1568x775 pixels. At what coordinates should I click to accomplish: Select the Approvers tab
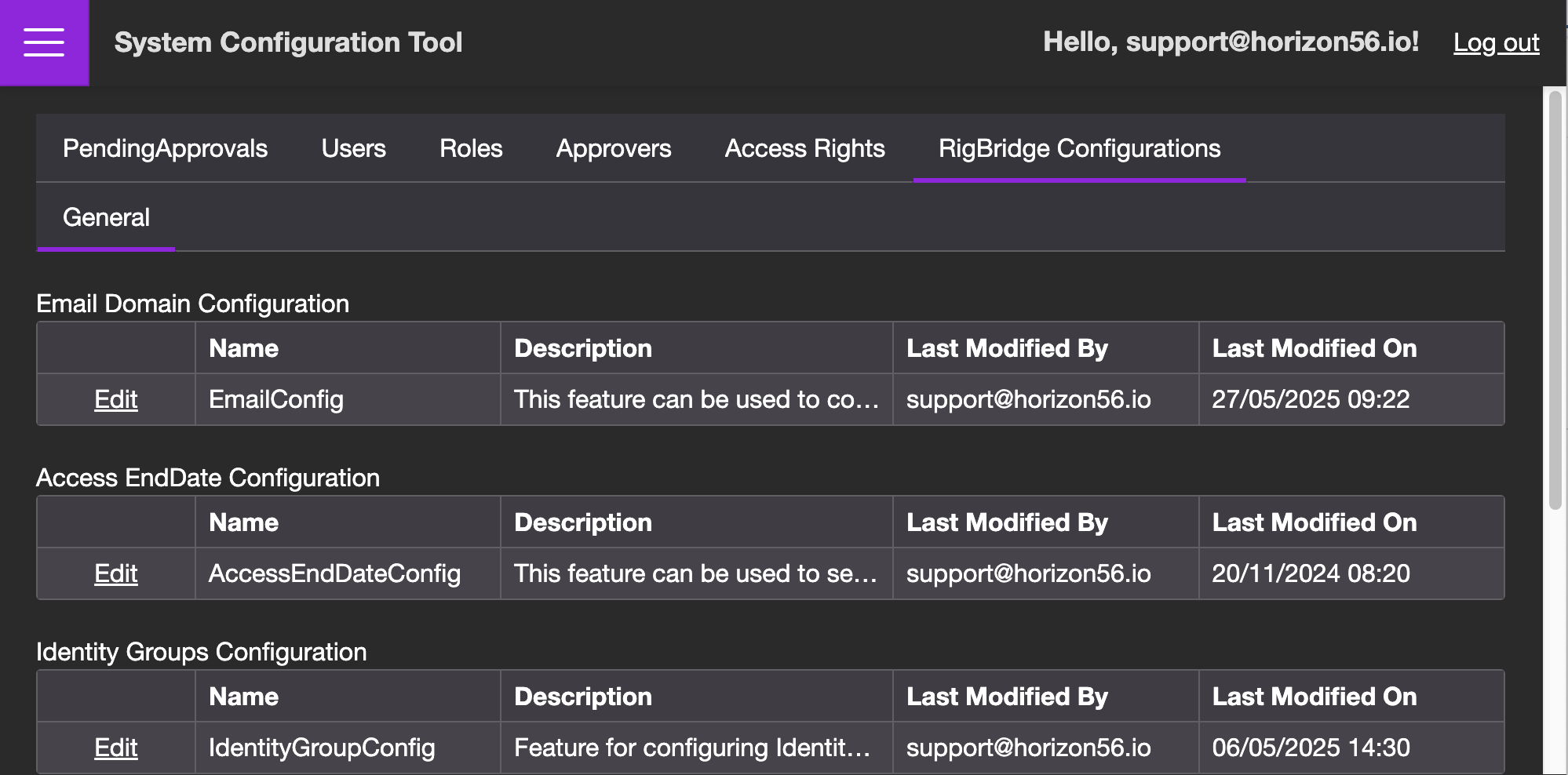[613, 148]
